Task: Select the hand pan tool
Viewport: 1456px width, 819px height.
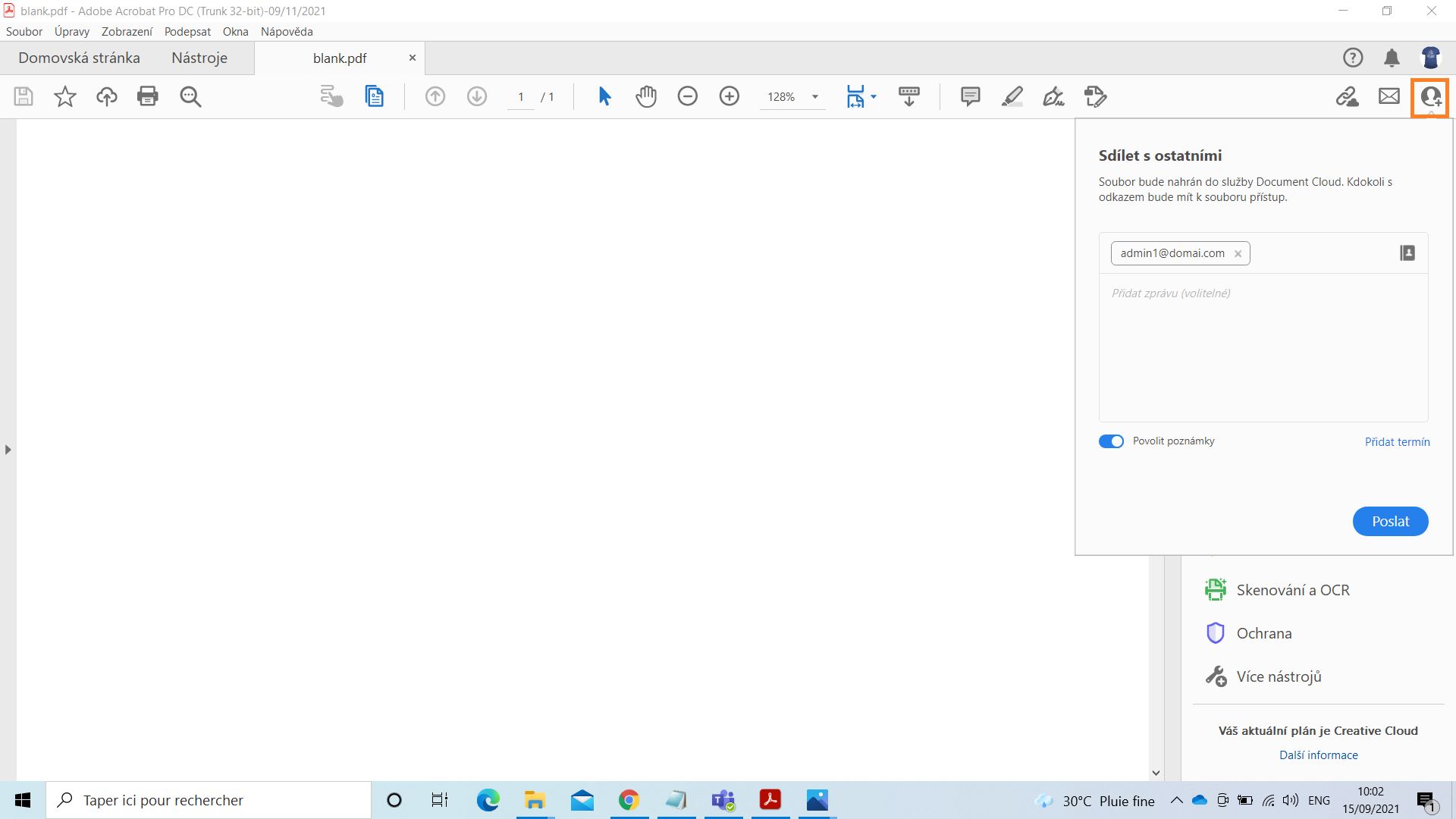Action: [x=646, y=96]
